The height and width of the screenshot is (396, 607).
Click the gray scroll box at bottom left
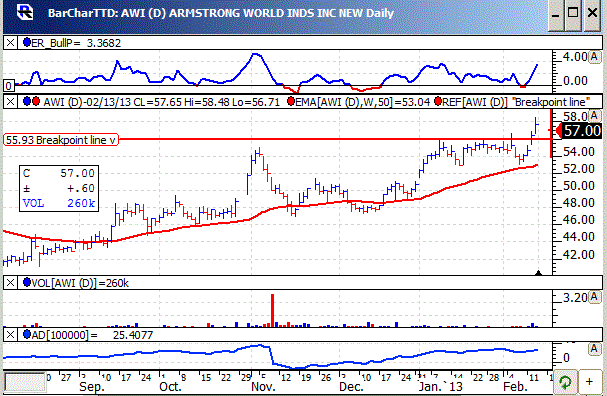pos(25,382)
